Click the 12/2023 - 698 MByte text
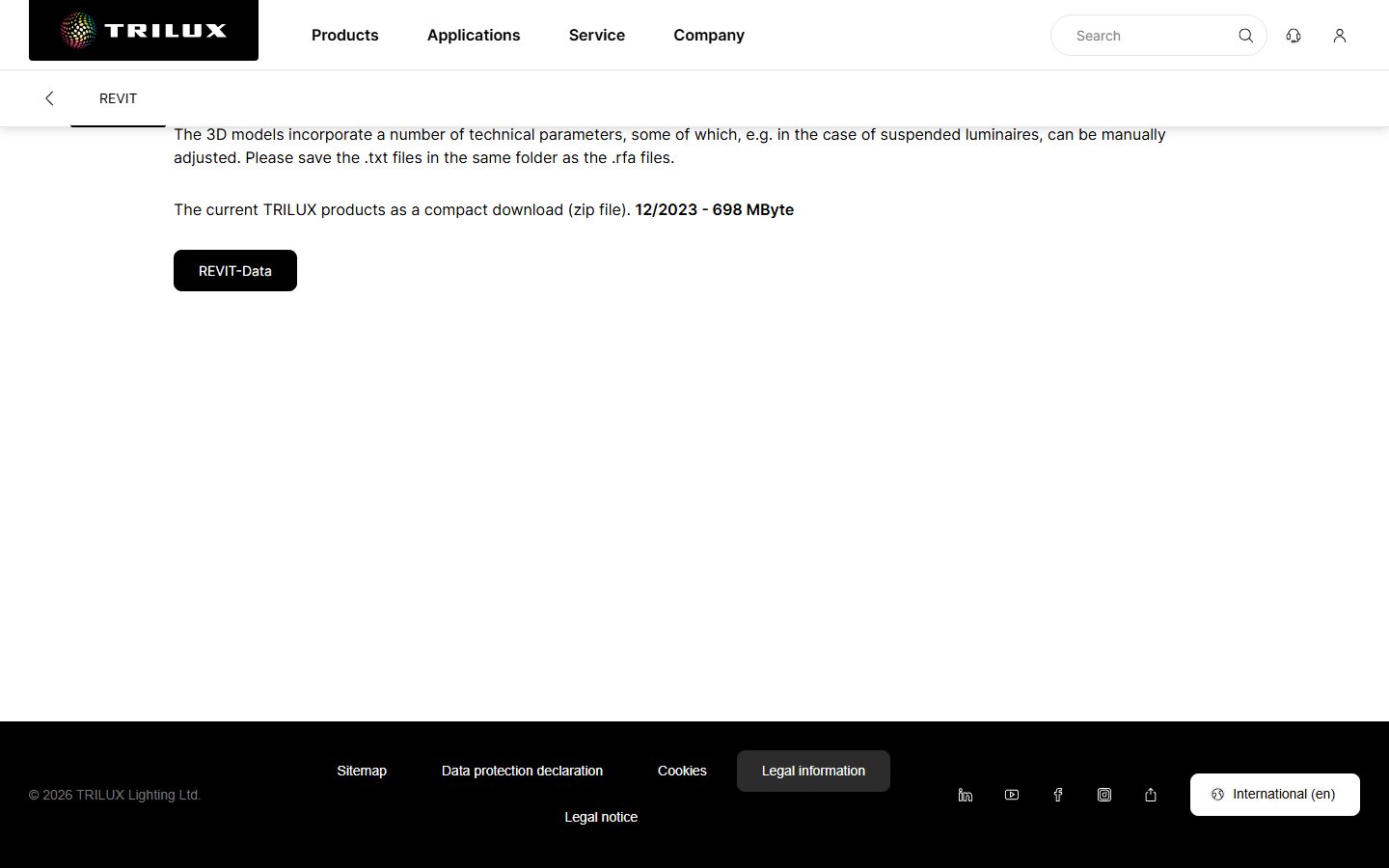 [715, 209]
